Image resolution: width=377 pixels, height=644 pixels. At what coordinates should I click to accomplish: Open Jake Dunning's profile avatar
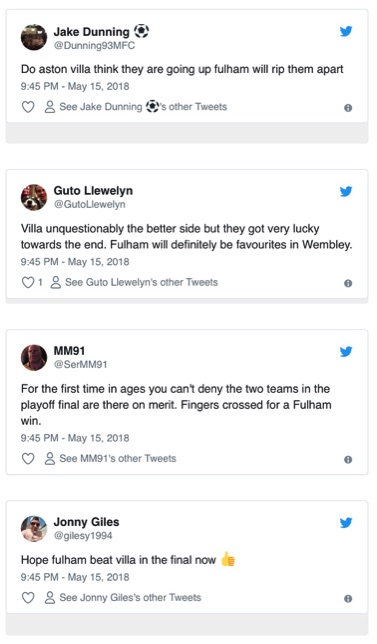point(34,37)
